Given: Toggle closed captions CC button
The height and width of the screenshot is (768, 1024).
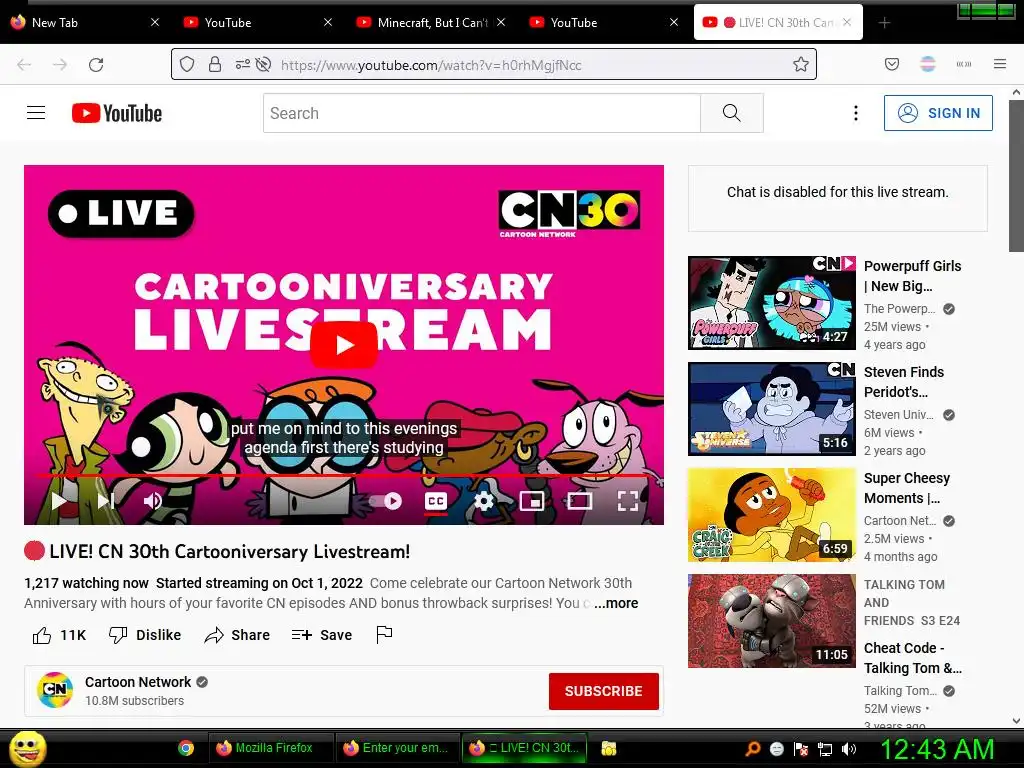Looking at the screenshot, I should pyautogui.click(x=436, y=501).
